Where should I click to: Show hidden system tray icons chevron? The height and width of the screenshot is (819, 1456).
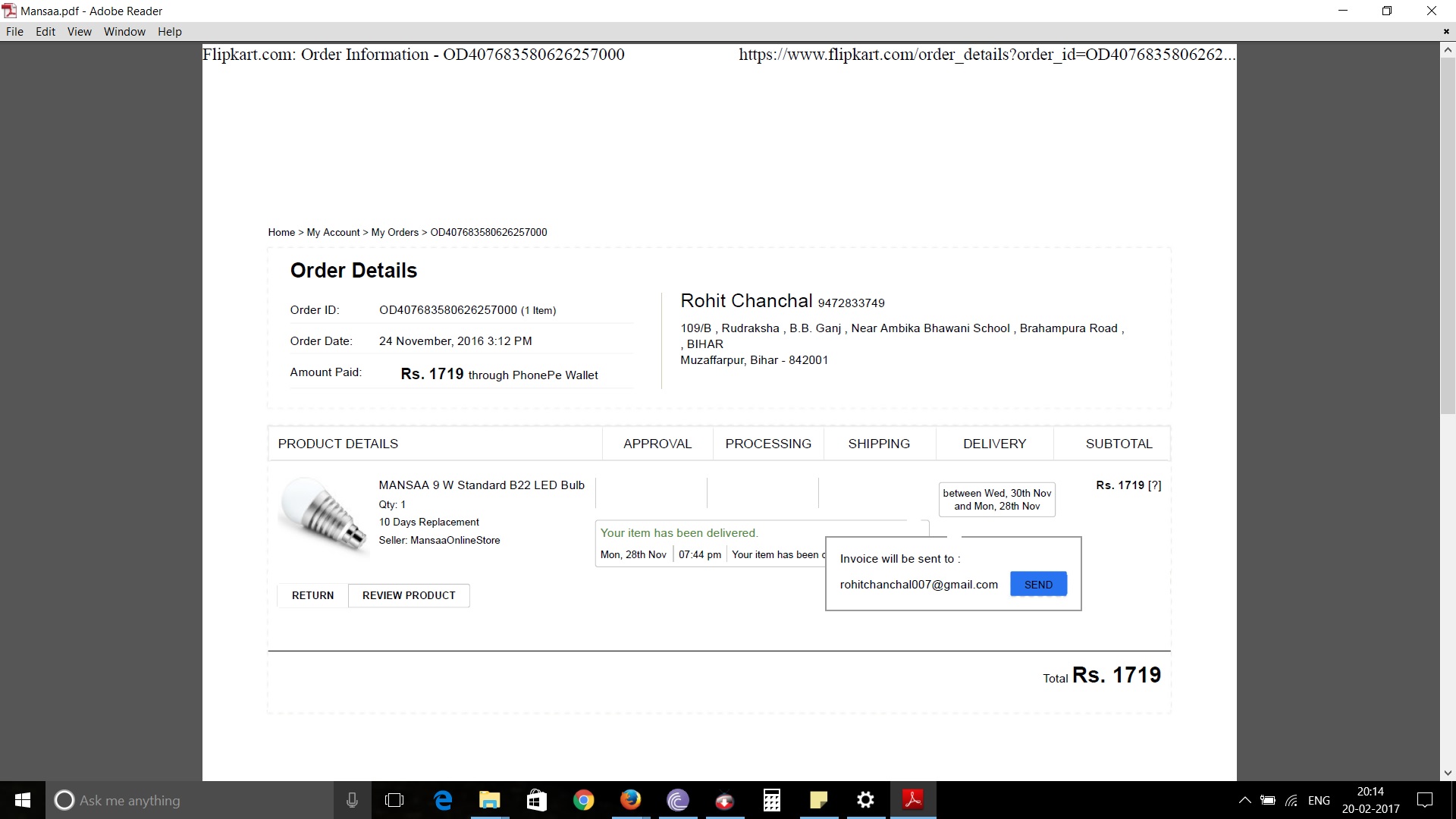[1244, 800]
